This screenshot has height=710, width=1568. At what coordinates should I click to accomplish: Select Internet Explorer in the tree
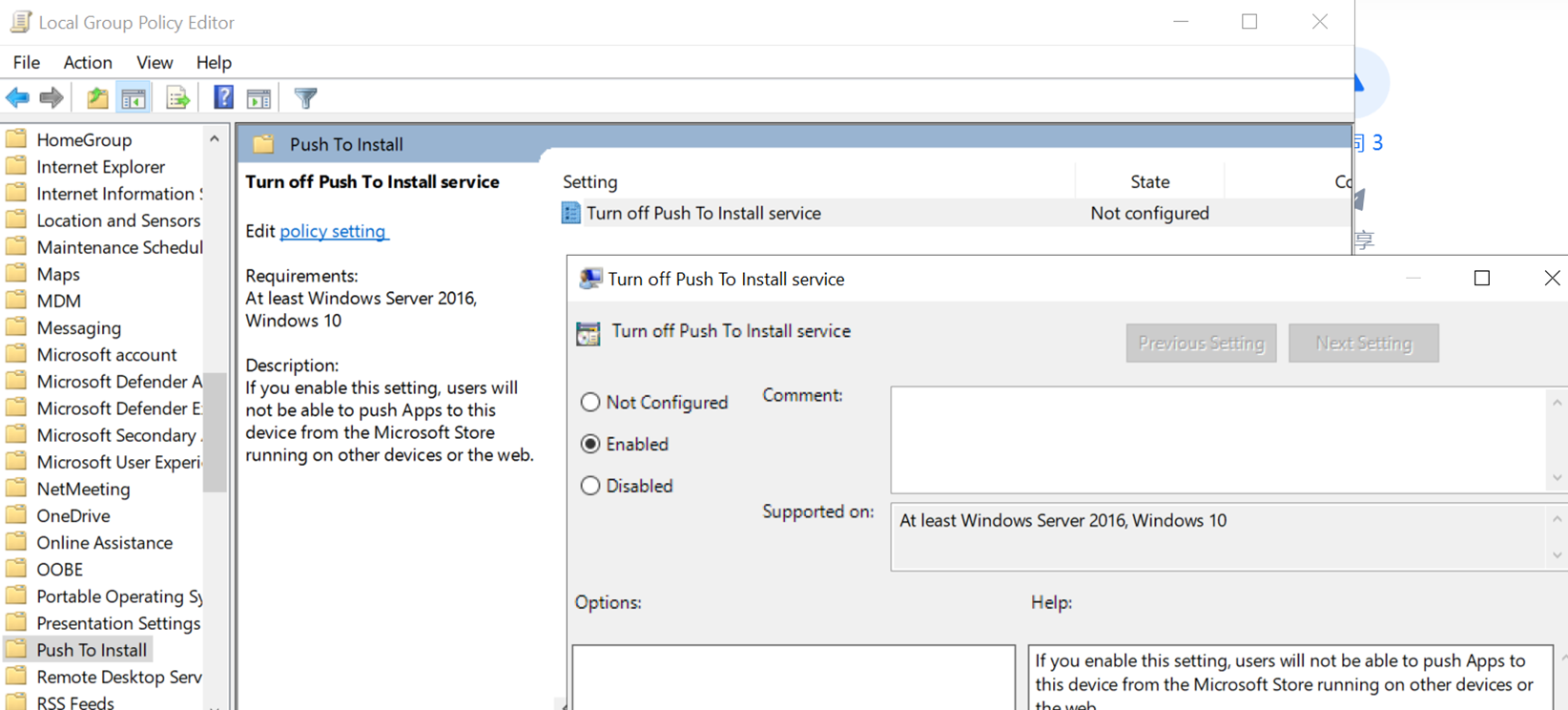(100, 166)
